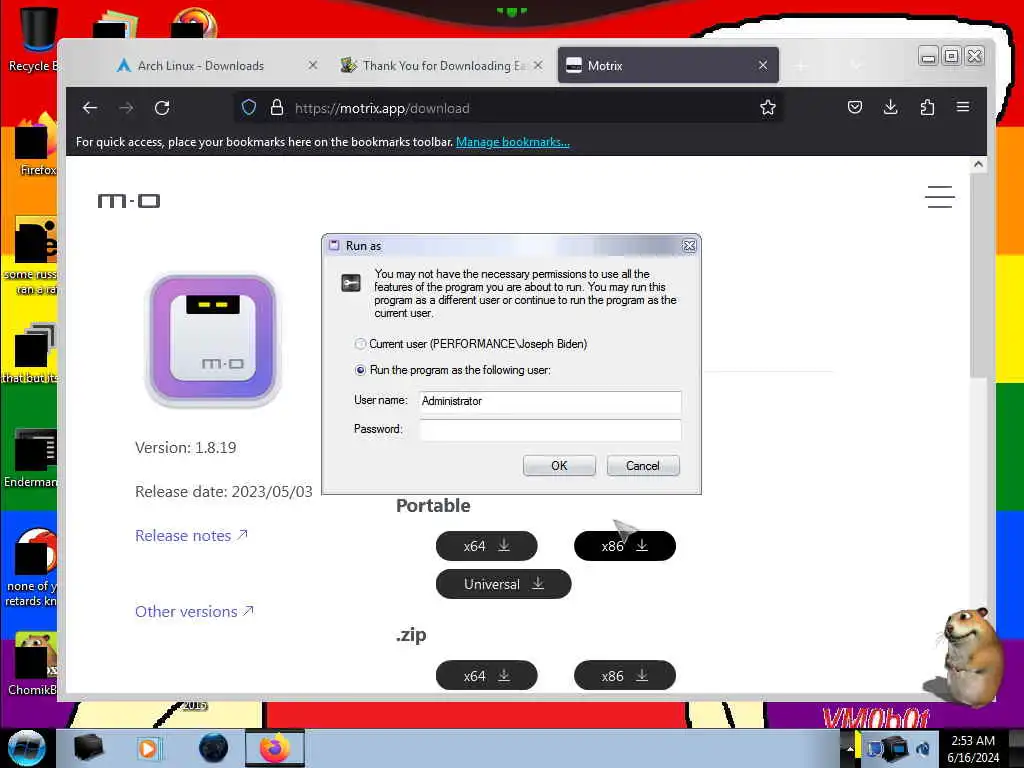Viewport: 1024px width, 768px height.
Task: Cancel the Run as dialog
Action: (x=643, y=466)
